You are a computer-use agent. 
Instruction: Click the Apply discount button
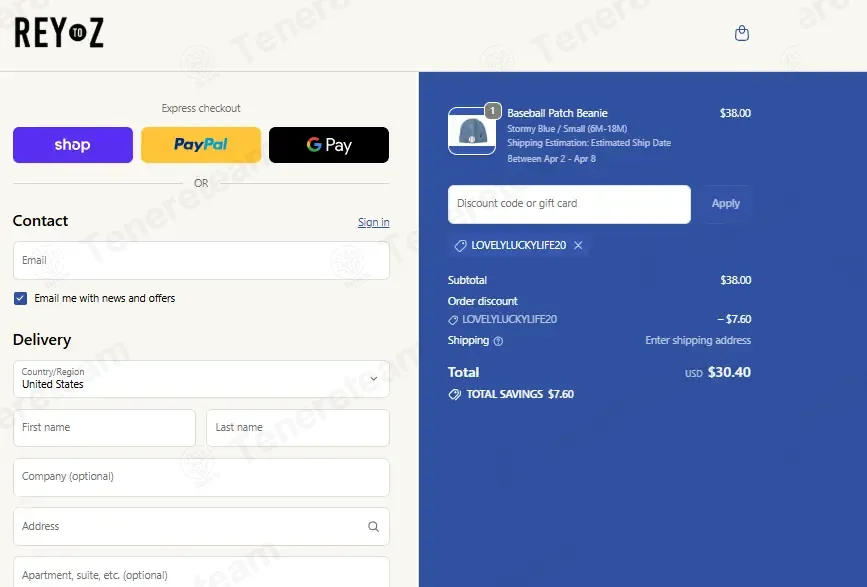tap(725, 203)
